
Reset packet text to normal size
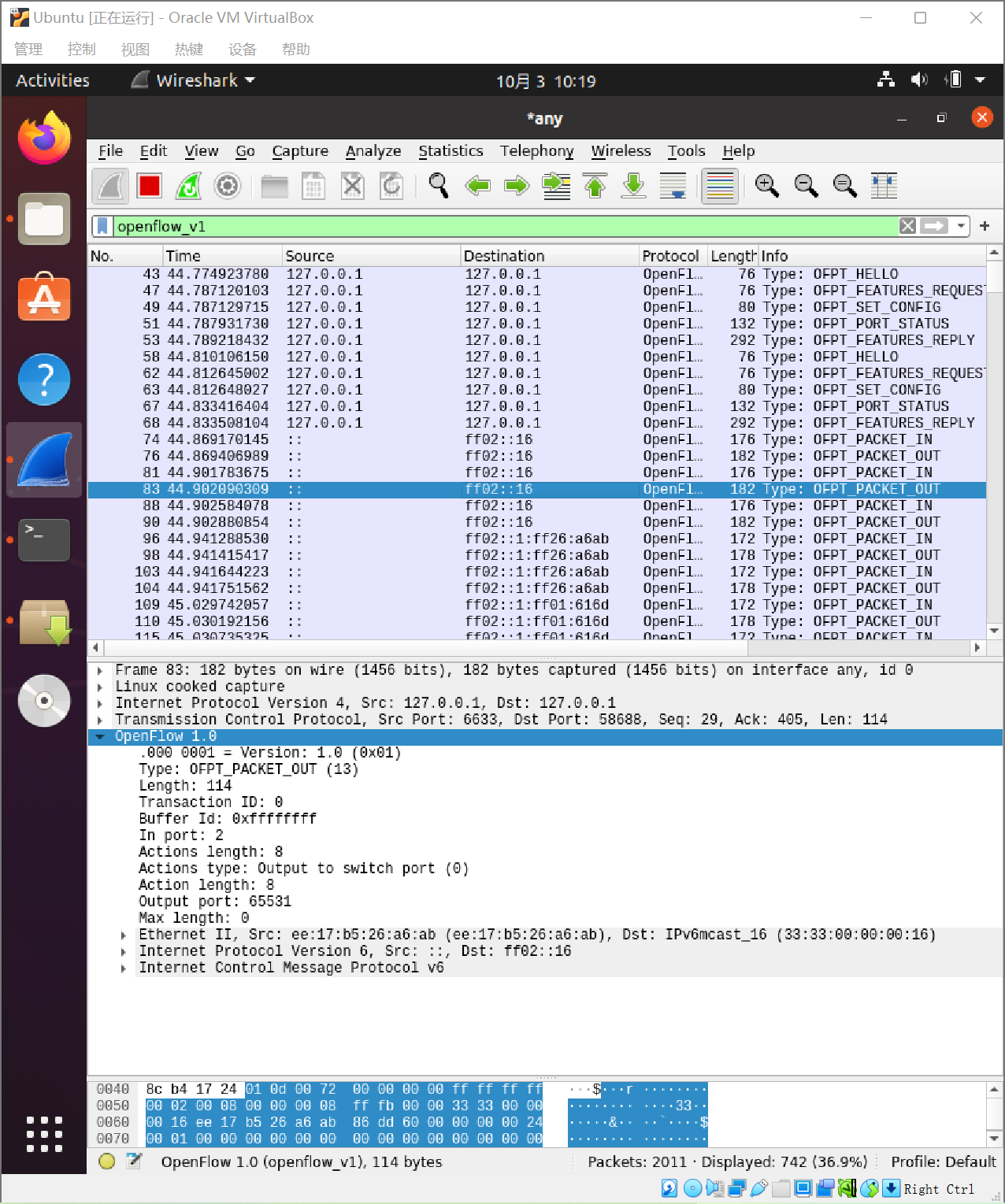tap(845, 186)
